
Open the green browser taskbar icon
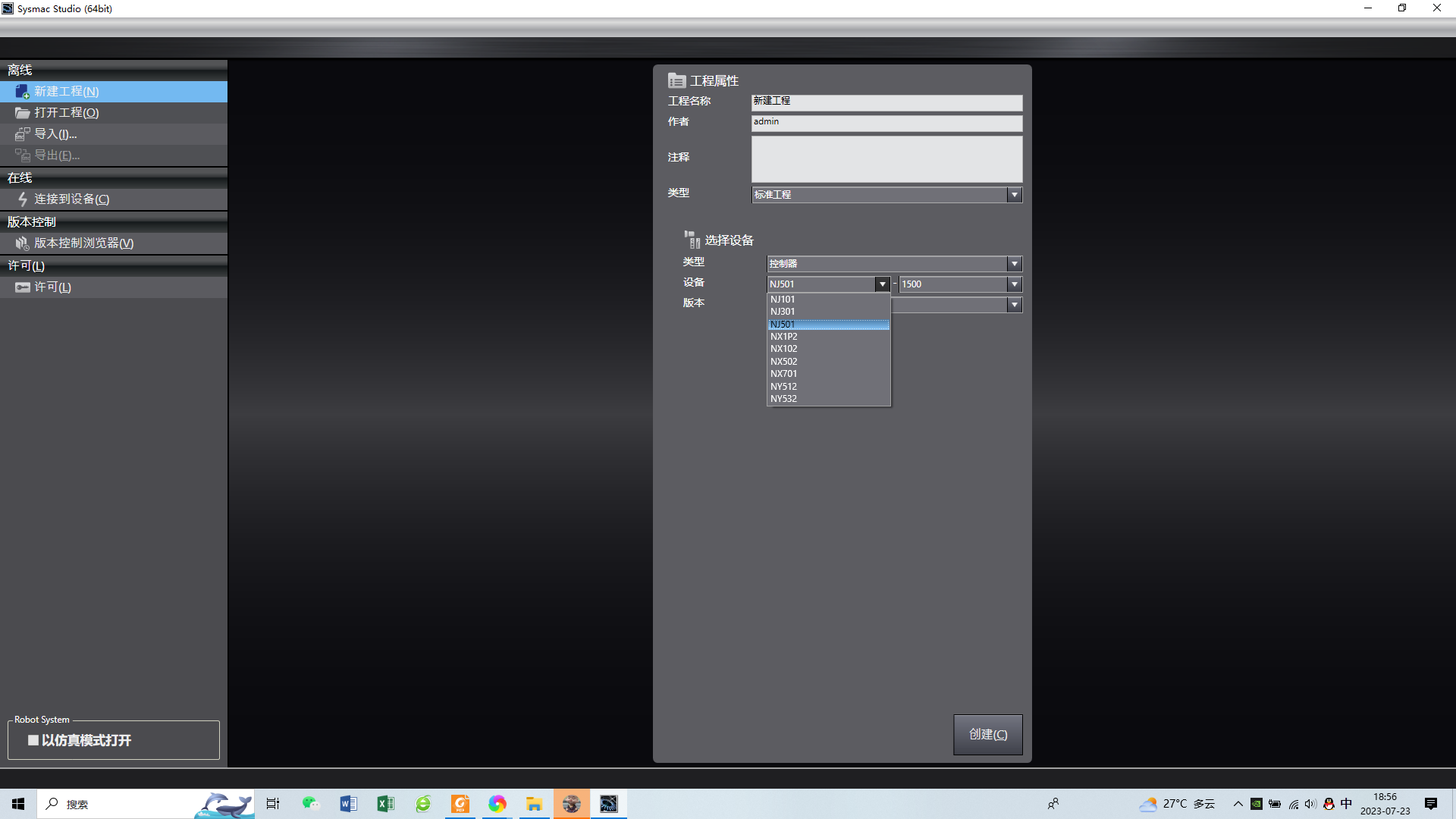[x=423, y=804]
